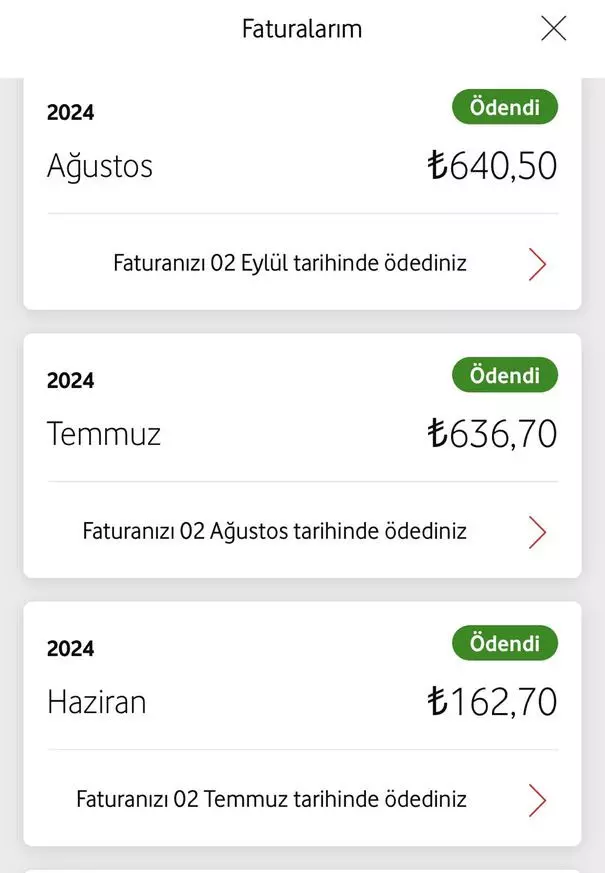Screen dimensions: 605x873
Task: Click the lira amount ₺162,70
Action: 493,701
